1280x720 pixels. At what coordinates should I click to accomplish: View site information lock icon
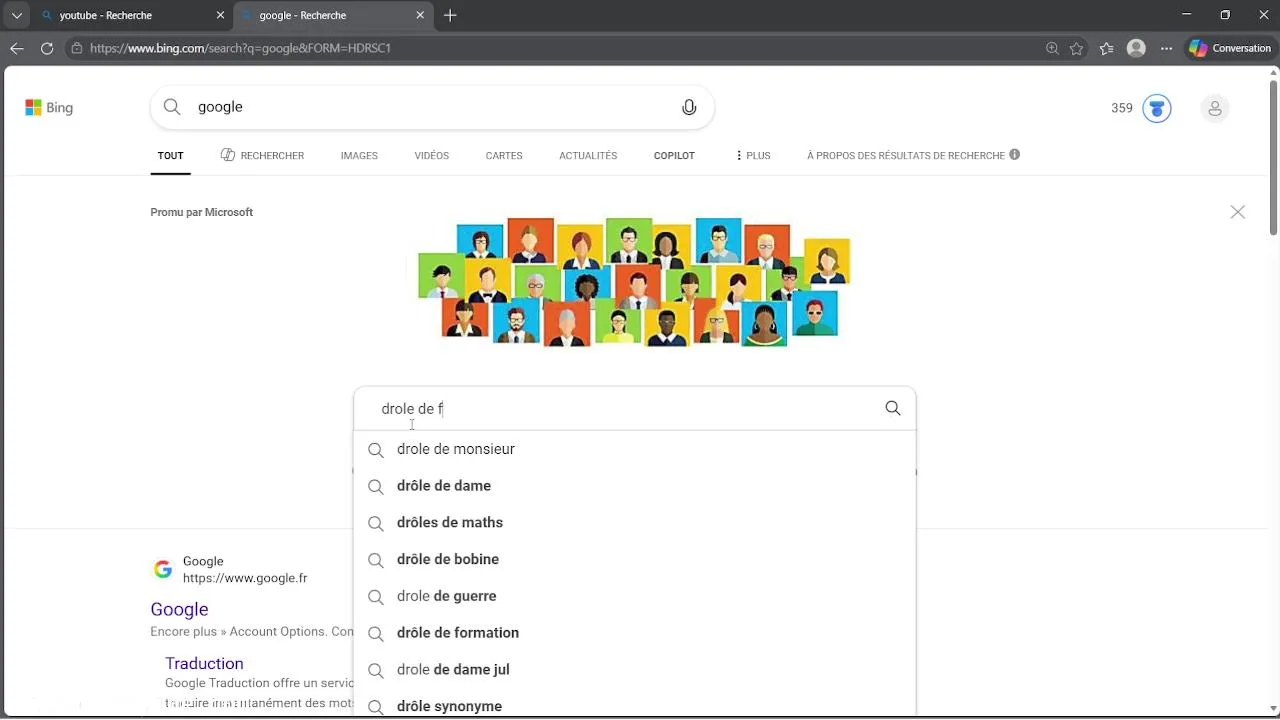pyautogui.click(x=77, y=48)
